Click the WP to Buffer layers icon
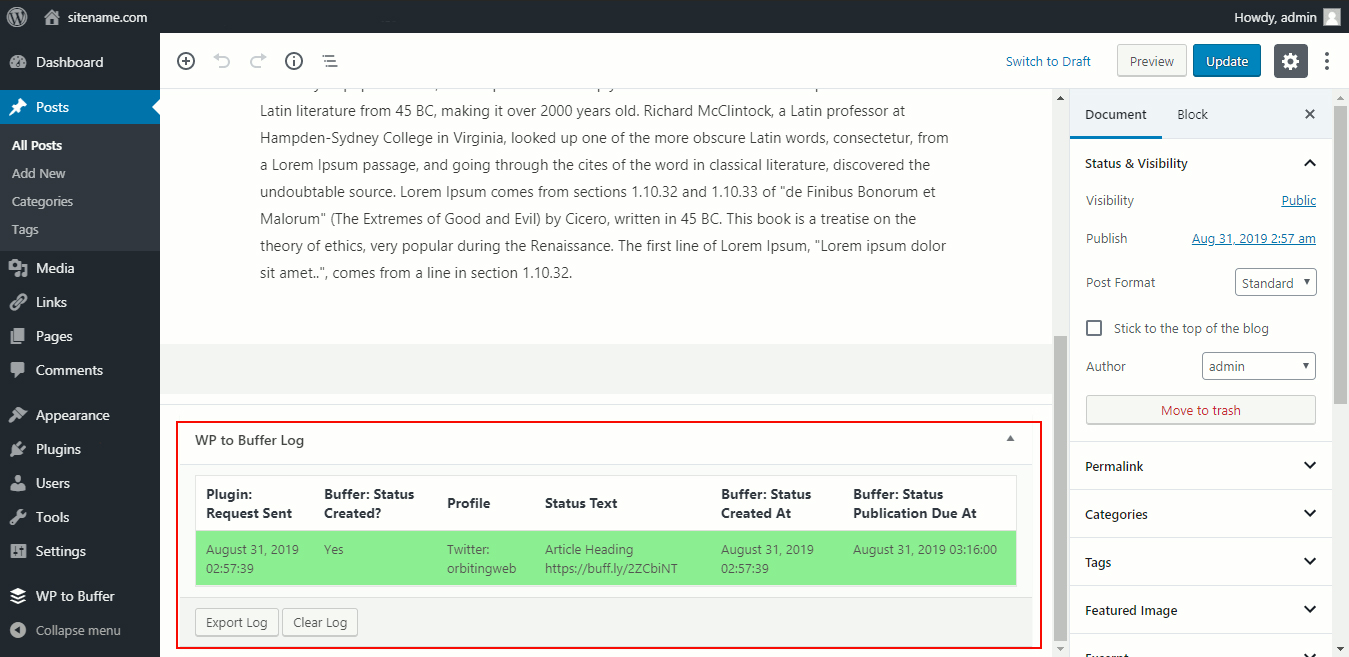The width and height of the screenshot is (1349, 657). tap(18, 596)
